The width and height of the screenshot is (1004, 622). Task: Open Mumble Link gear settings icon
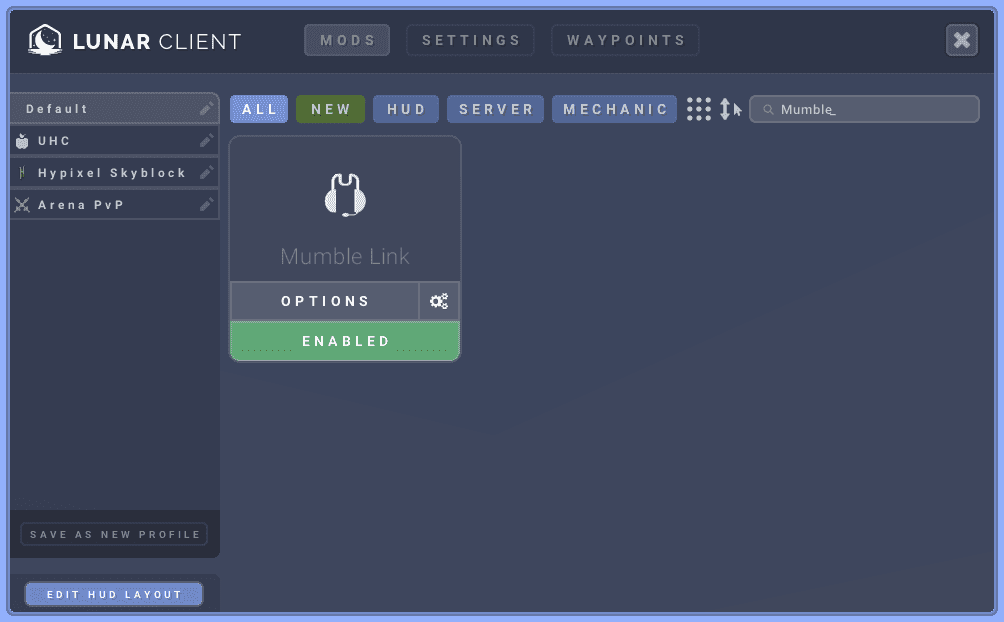[439, 301]
